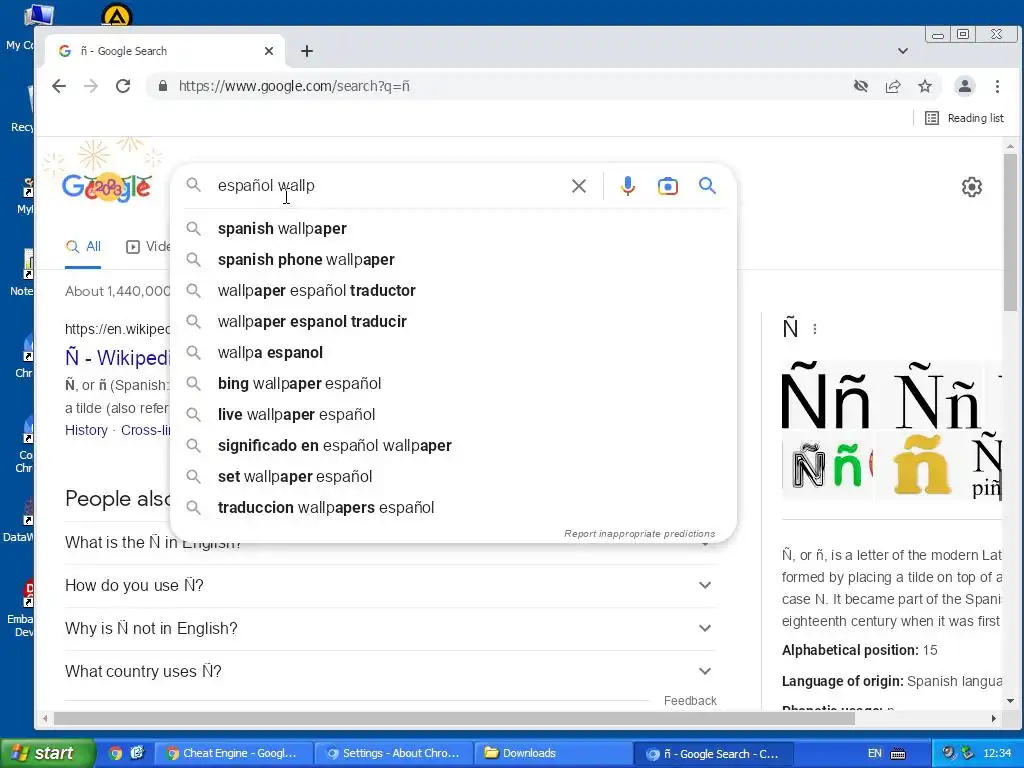Open the Reading list panel
The width and height of the screenshot is (1024, 768).
point(964,118)
